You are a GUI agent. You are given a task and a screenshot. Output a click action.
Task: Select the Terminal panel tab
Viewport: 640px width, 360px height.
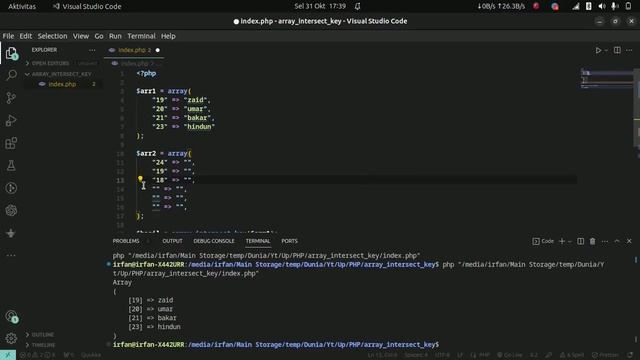point(258,241)
